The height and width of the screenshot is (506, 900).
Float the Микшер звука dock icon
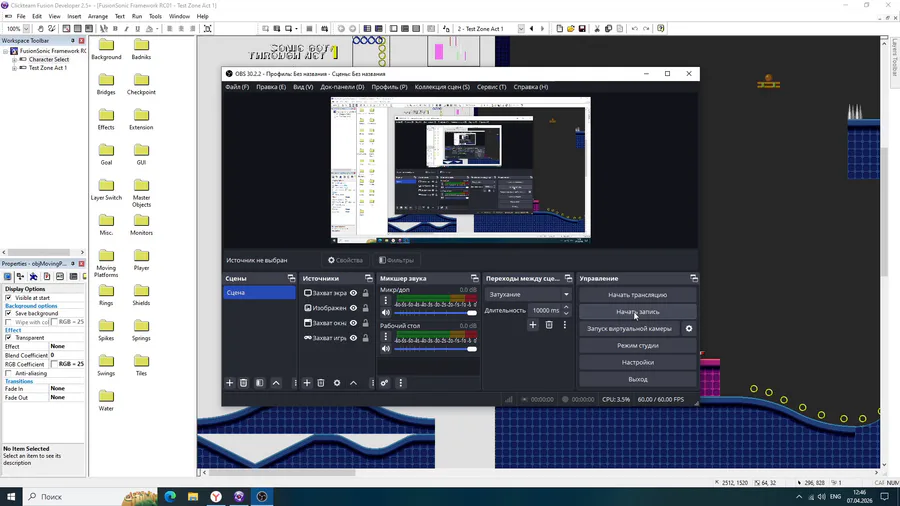pyautogui.click(x=474, y=278)
